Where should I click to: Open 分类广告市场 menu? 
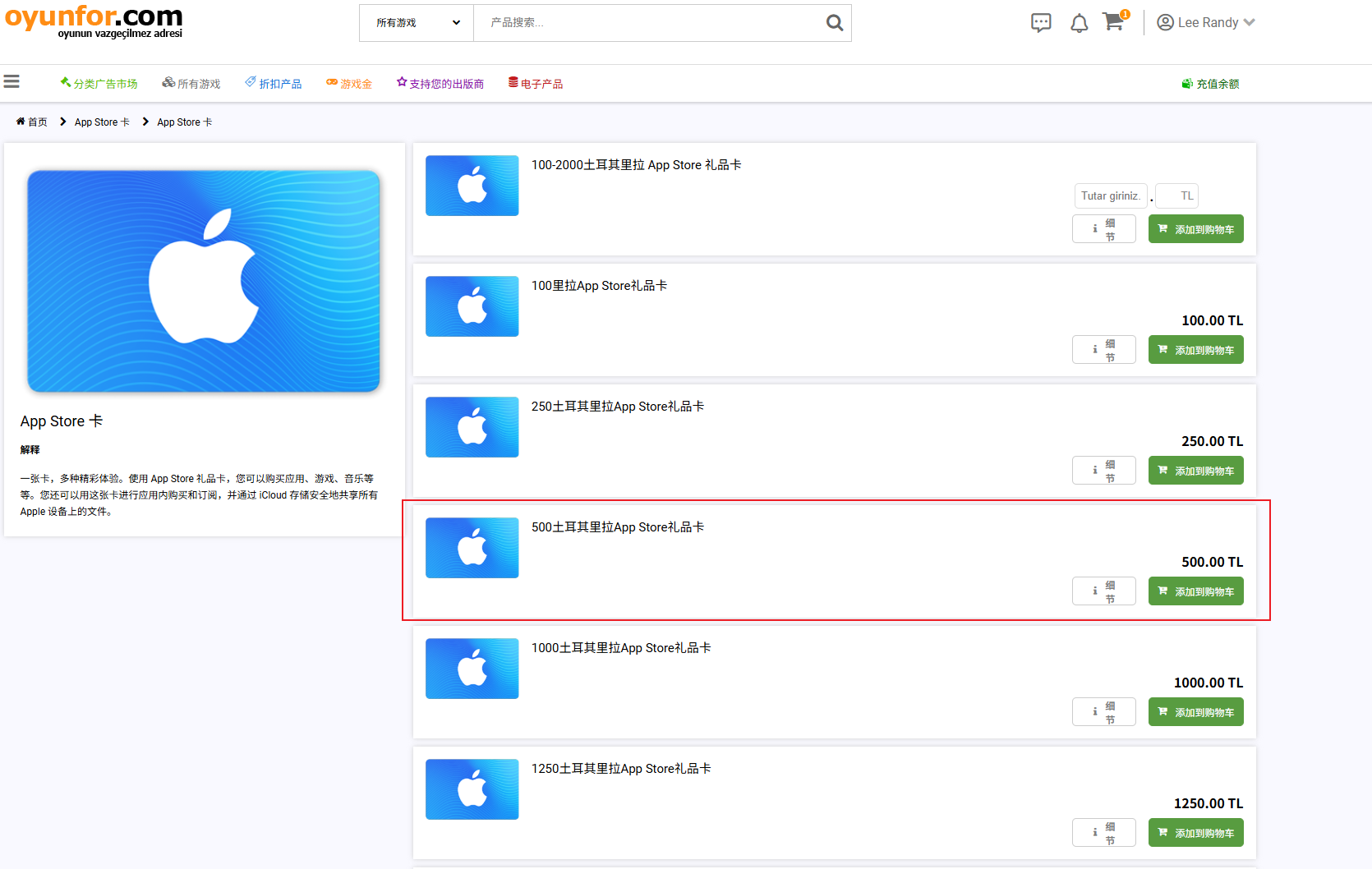(x=99, y=84)
